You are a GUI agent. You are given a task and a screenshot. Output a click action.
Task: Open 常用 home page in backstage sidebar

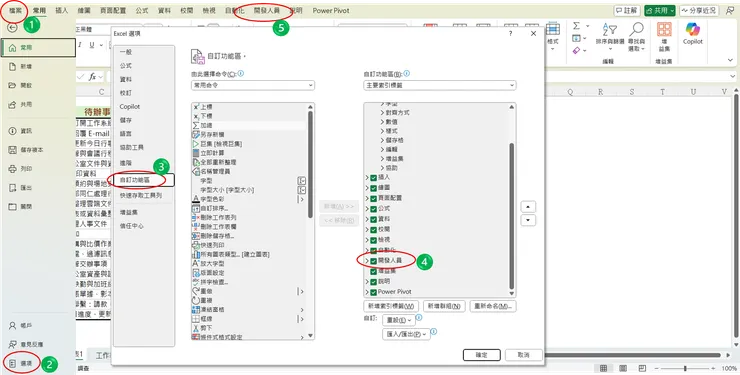[38, 48]
